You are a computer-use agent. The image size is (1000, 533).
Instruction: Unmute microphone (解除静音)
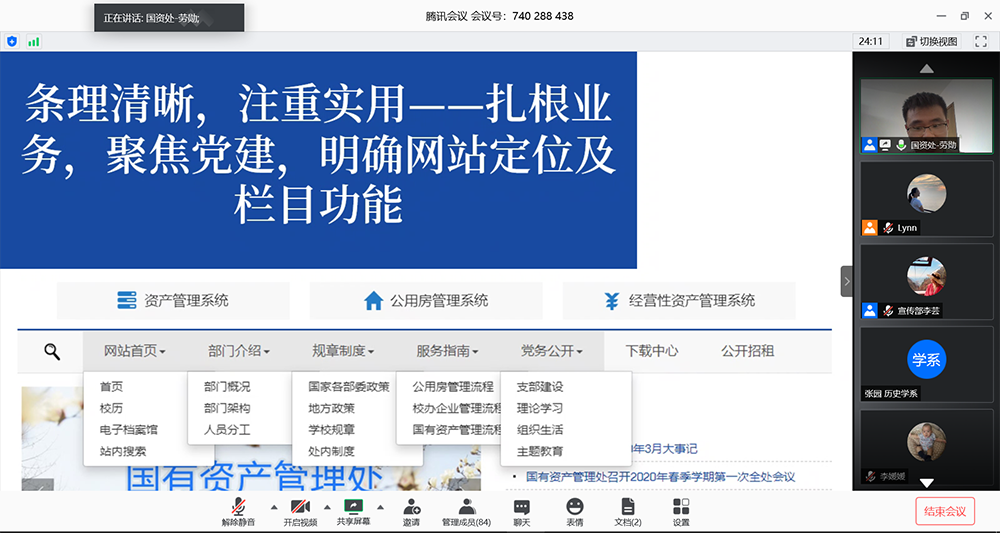tap(239, 511)
